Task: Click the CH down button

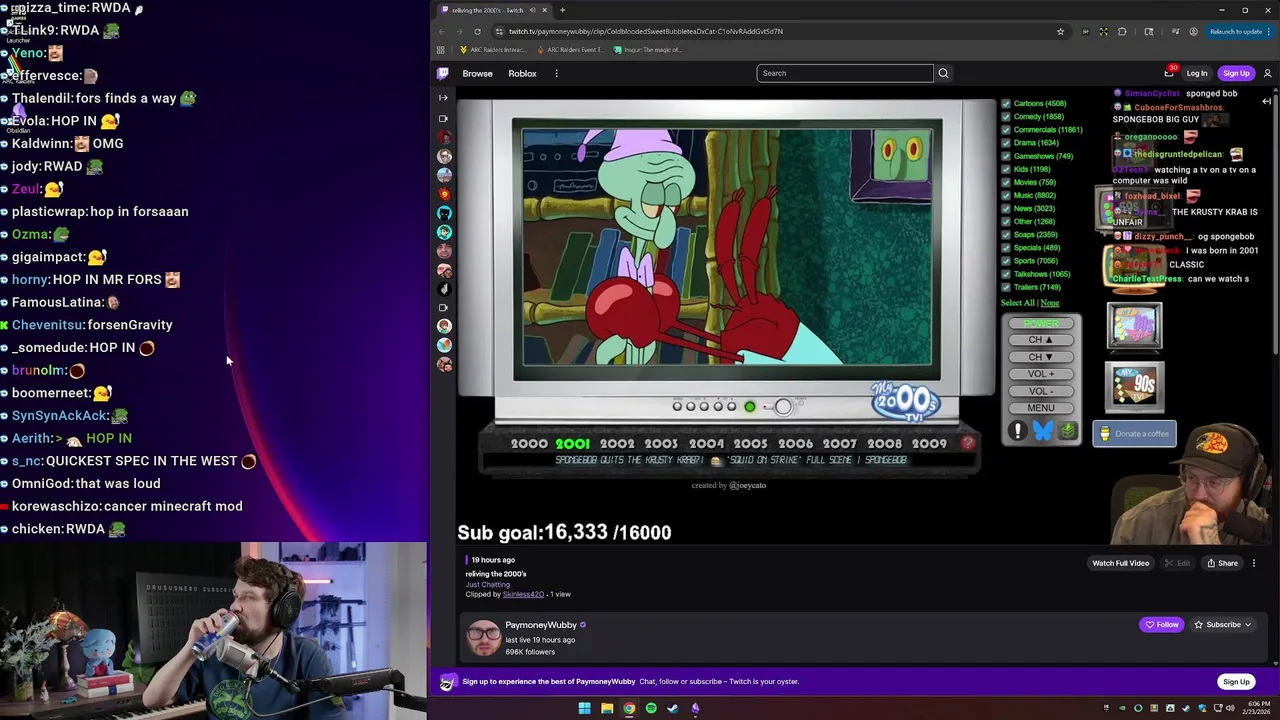Action: [x=1040, y=357]
